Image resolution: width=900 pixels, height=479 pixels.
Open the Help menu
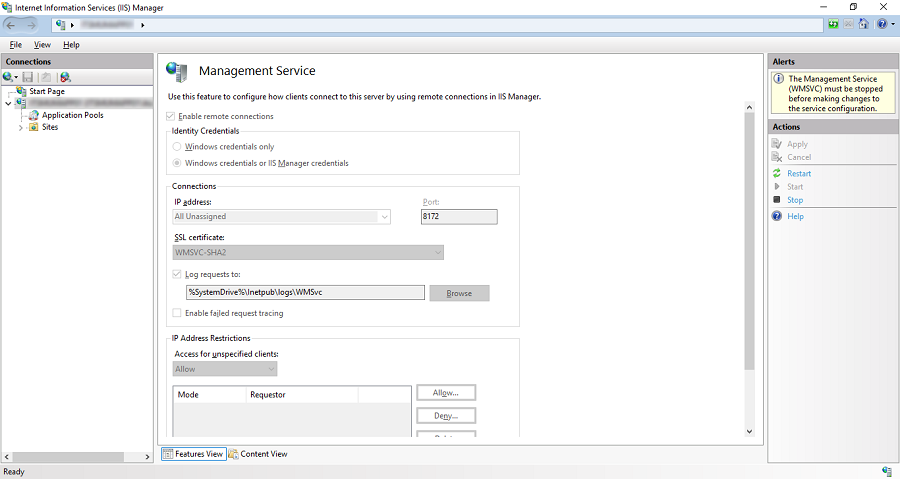(x=71, y=45)
